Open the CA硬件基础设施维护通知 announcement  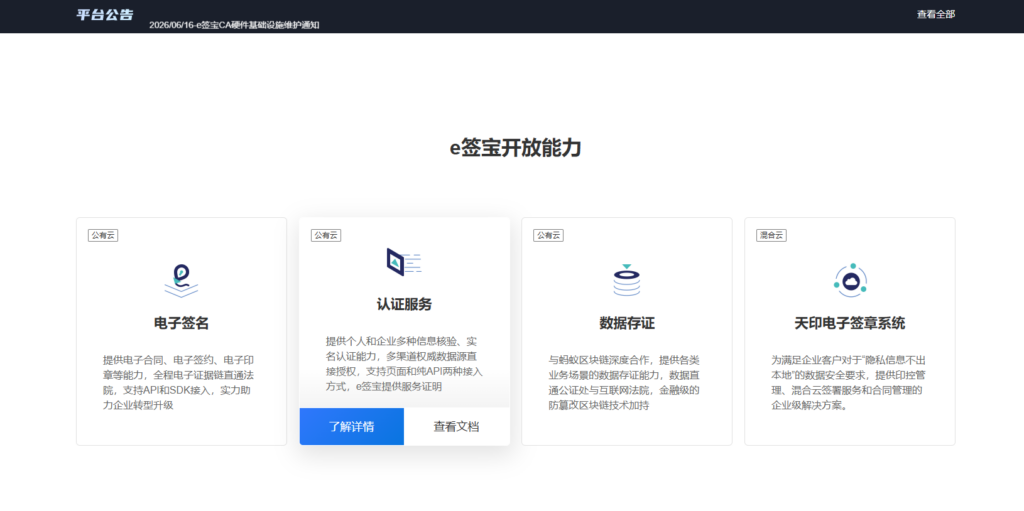coord(234,25)
